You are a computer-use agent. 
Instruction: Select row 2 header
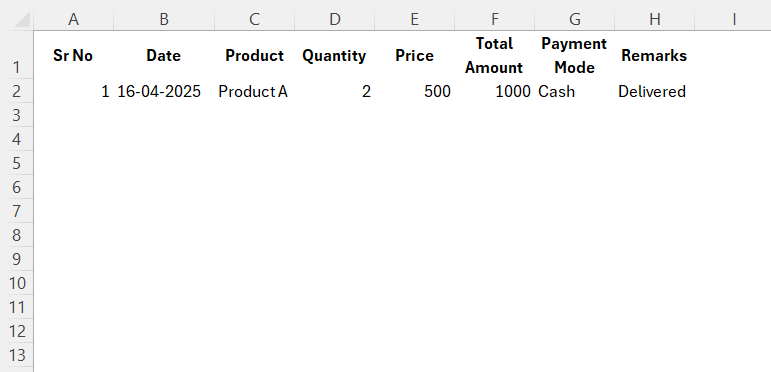pos(17,91)
